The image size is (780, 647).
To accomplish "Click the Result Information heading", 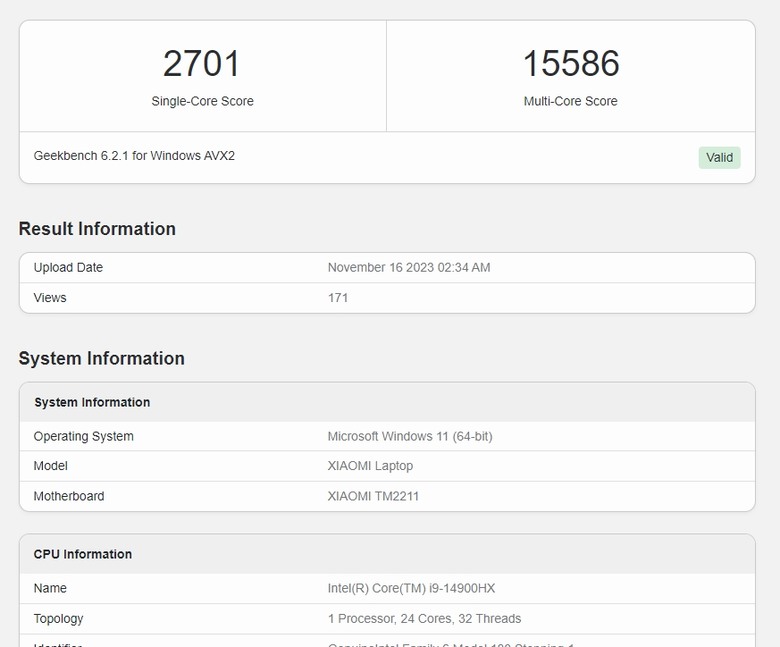I will [x=97, y=229].
